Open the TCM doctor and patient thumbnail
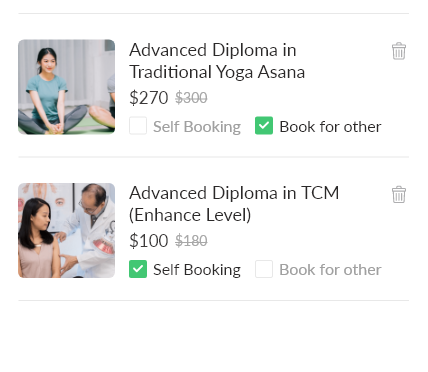Image resolution: width=428 pixels, height=372 pixels. pos(66,230)
